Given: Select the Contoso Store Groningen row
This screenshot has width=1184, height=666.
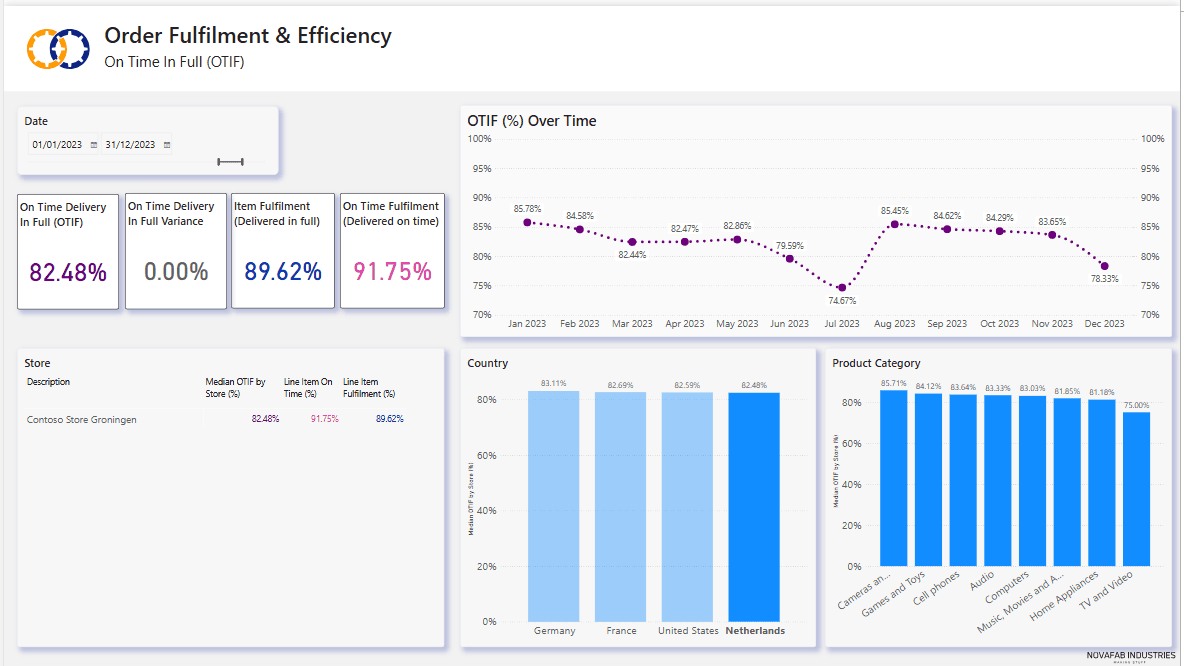Looking at the screenshot, I should pos(82,420).
